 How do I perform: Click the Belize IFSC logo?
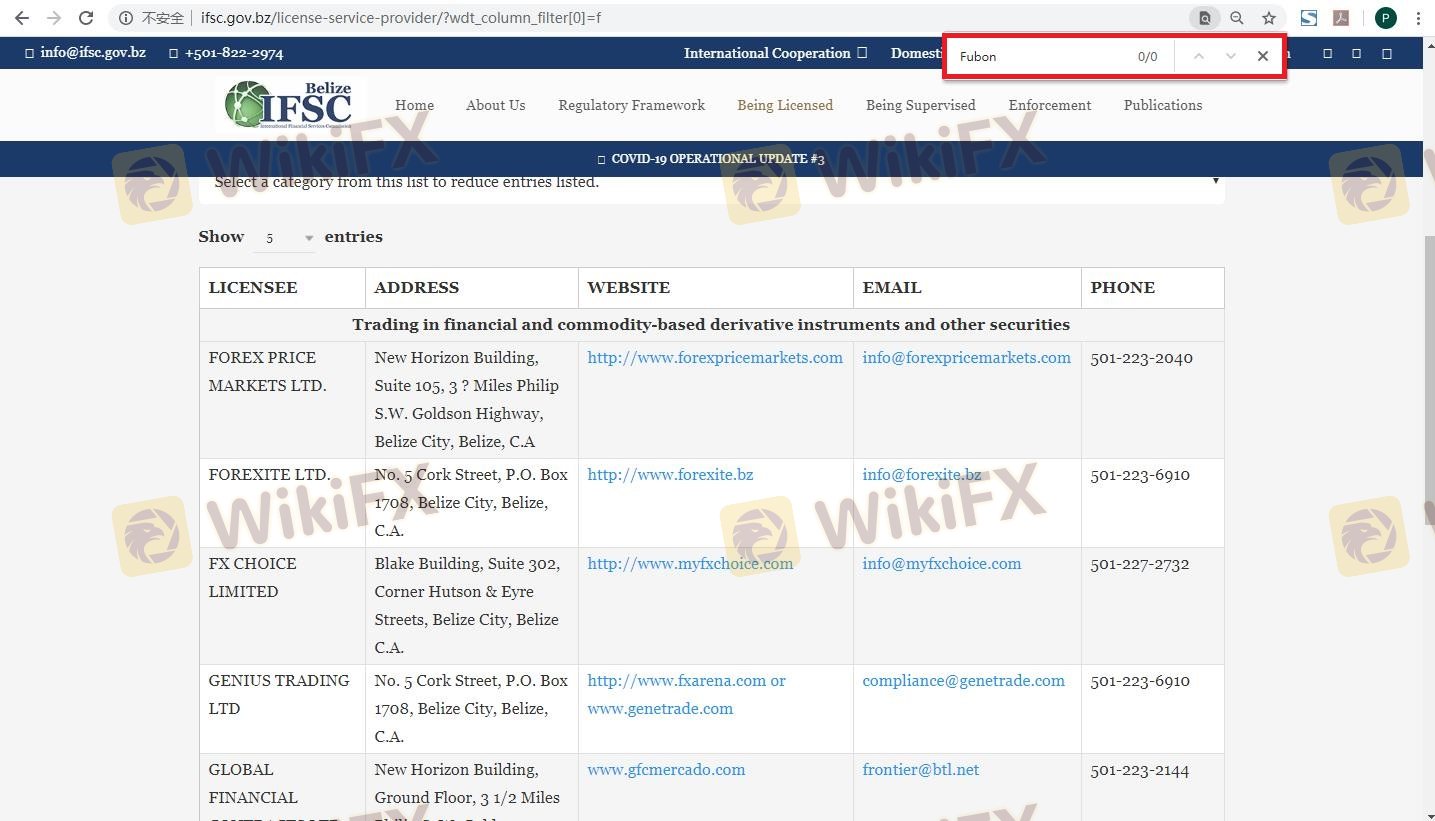[290, 105]
